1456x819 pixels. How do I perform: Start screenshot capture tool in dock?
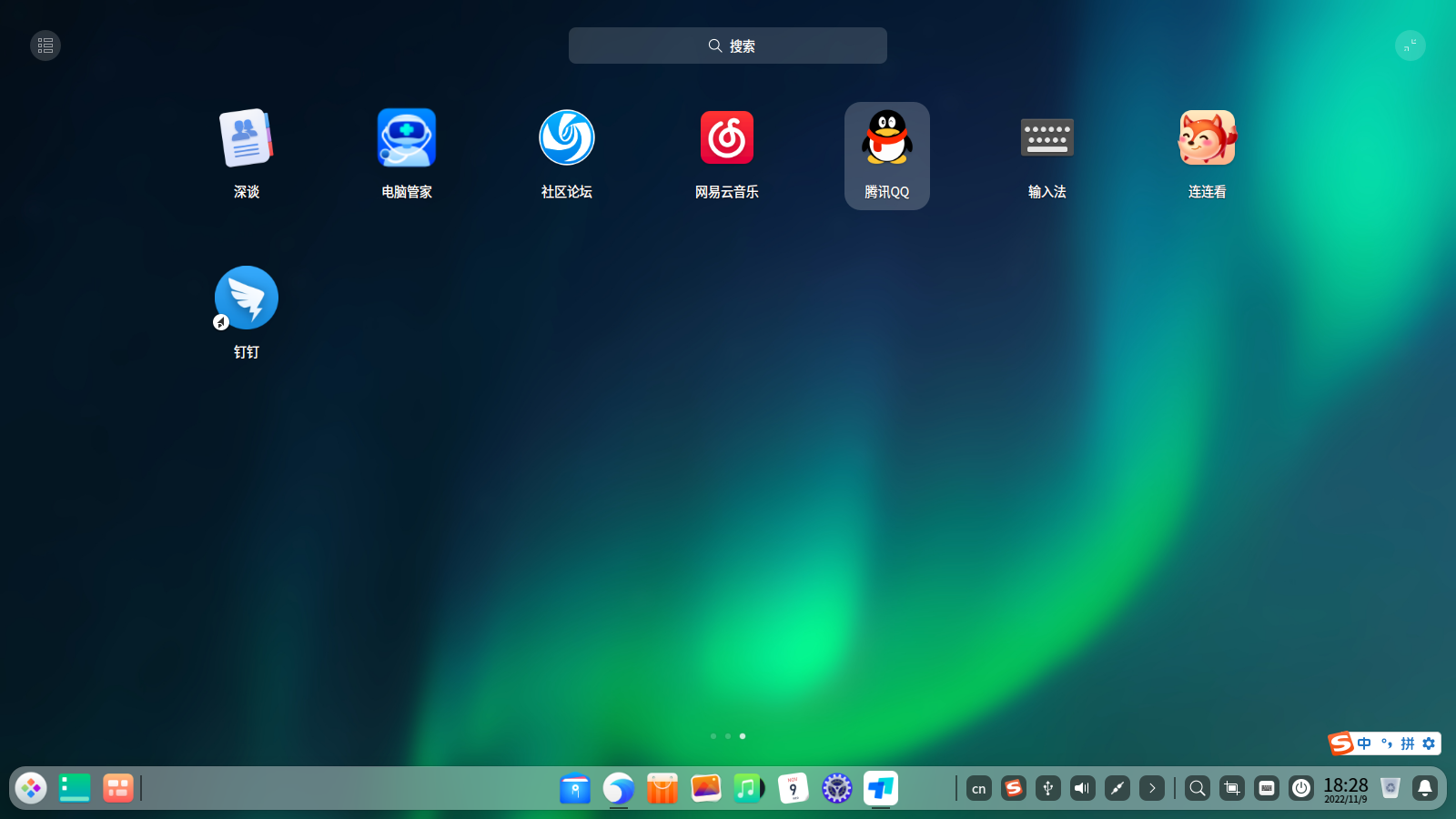(x=1232, y=788)
